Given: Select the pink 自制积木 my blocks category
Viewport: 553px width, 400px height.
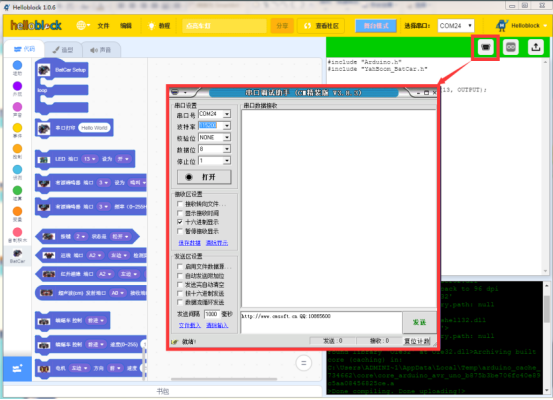Looking at the screenshot, I should tap(17, 235).
